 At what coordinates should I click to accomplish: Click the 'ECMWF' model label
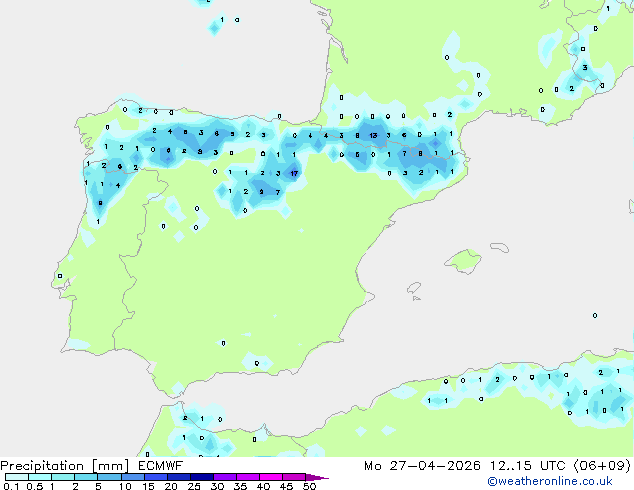tap(161, 466)
